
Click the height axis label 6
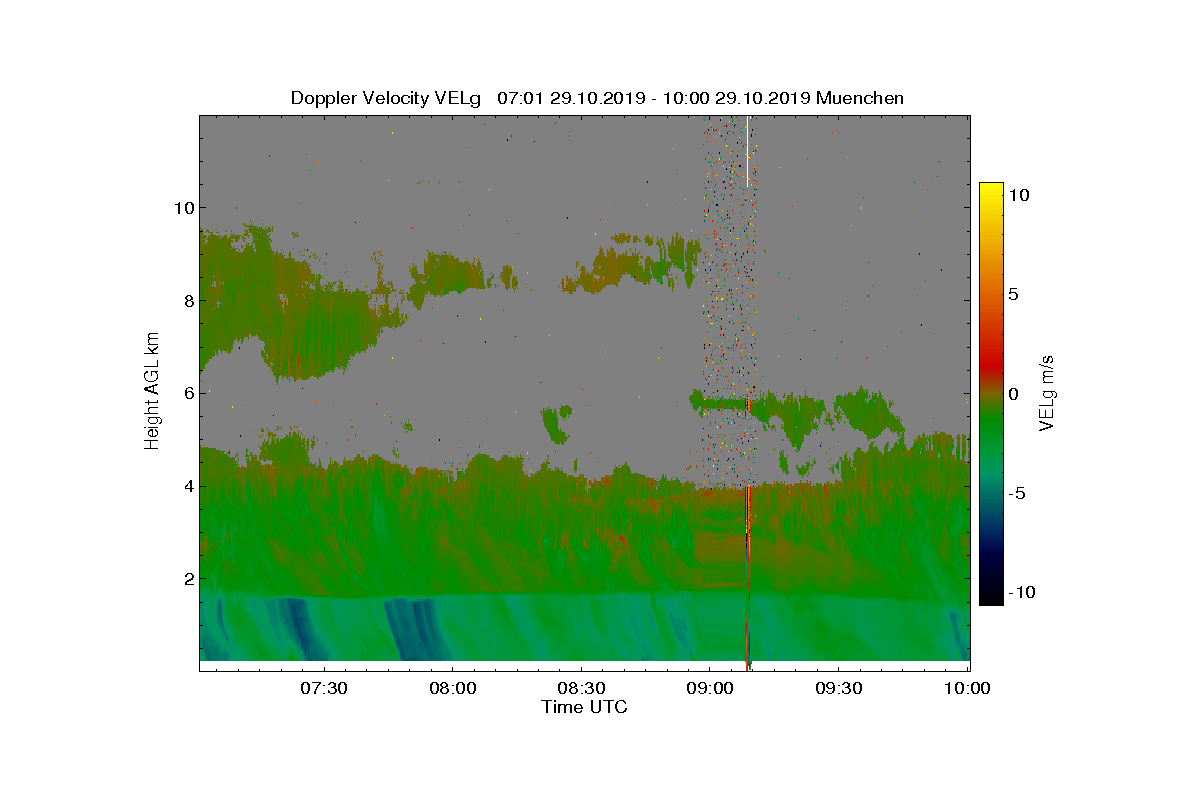pyautogui.click(x=187, y=393)
